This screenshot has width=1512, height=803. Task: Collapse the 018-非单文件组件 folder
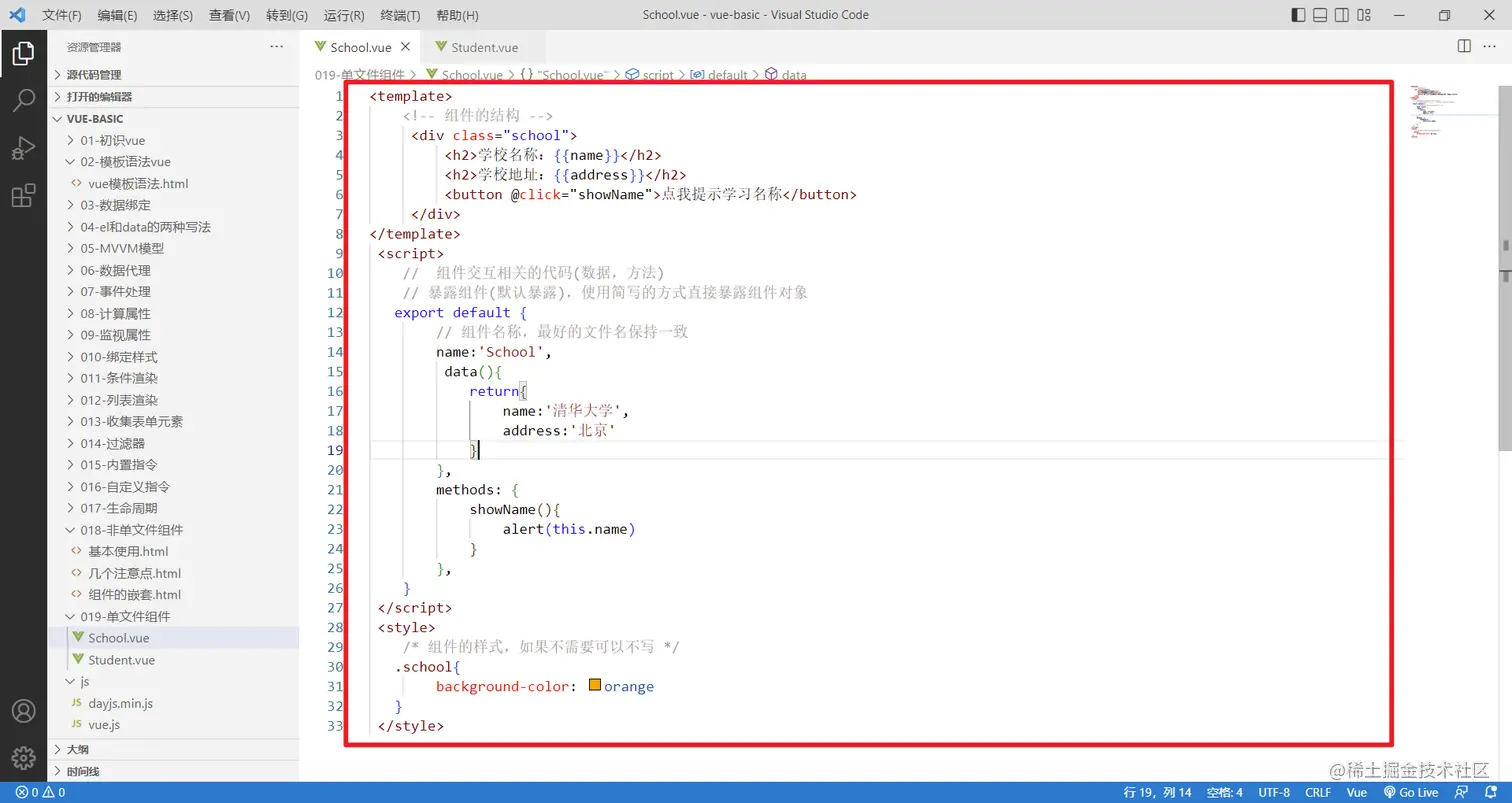point(174,530)
